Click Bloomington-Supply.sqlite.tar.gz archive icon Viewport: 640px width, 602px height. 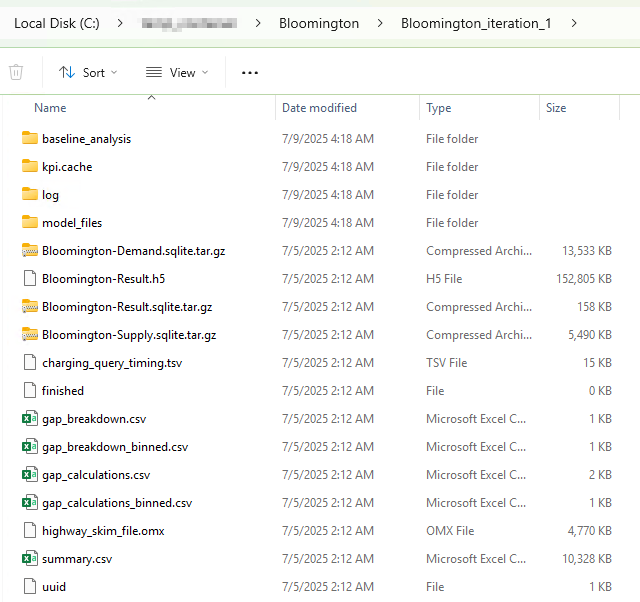[30, 334]
